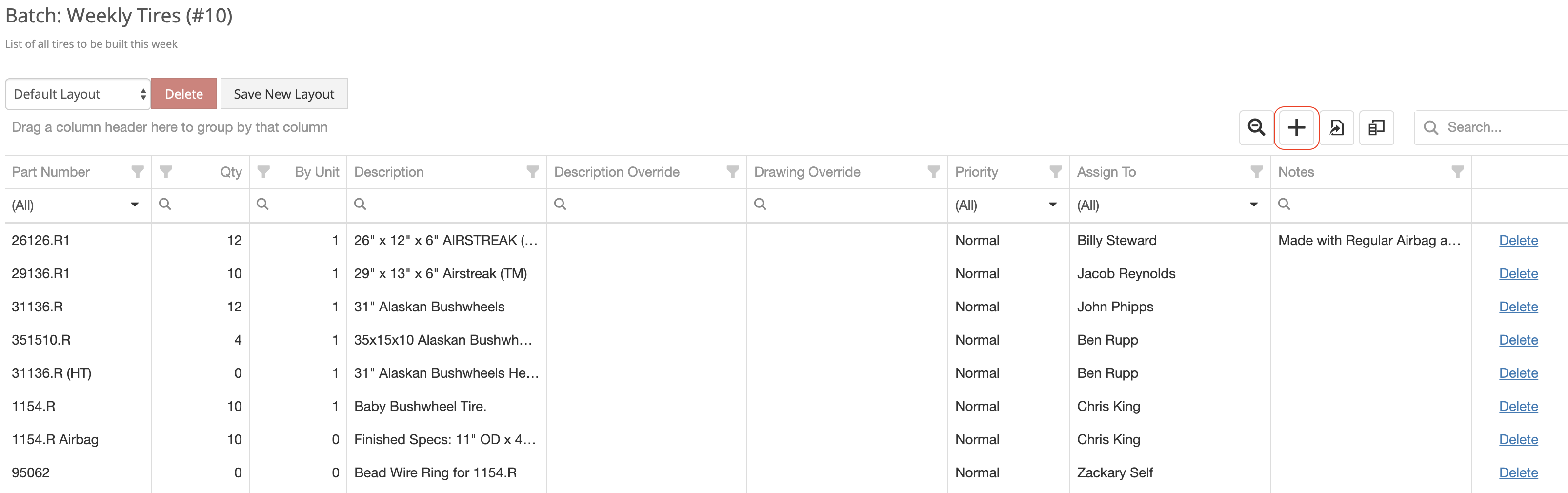
Task: Click the filter funnel on Part Number column
Action: pos(138,172)
